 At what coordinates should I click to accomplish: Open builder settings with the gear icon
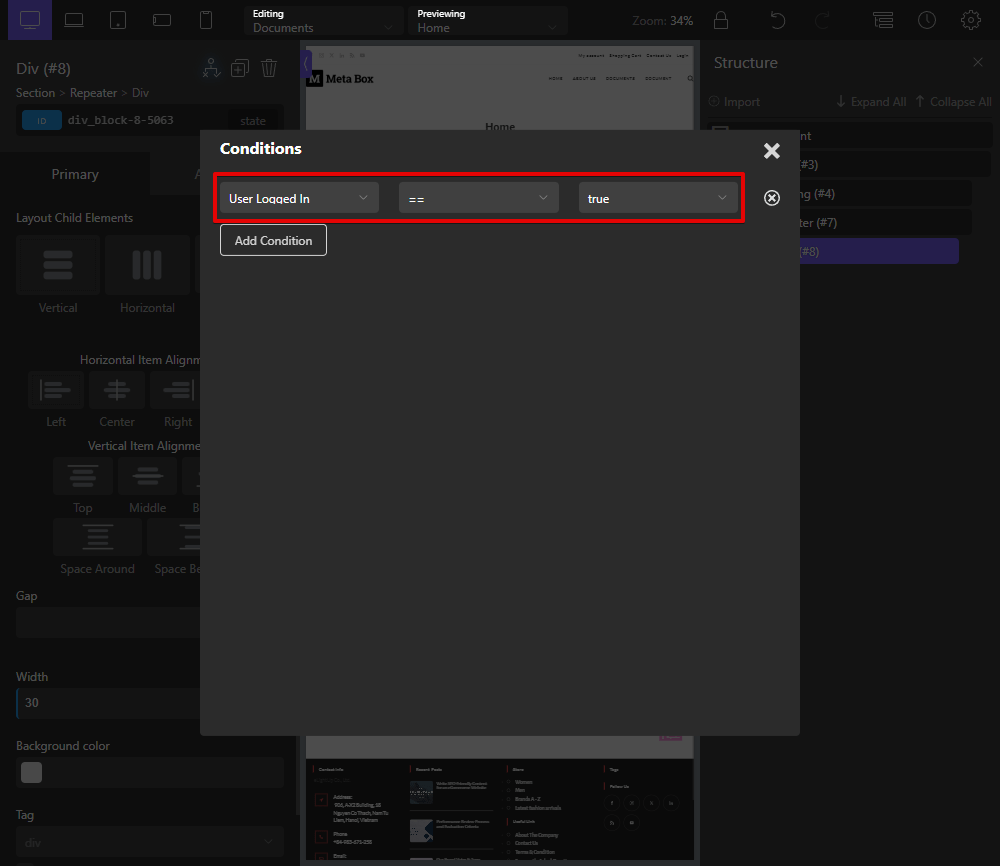(x=970, y=20)
